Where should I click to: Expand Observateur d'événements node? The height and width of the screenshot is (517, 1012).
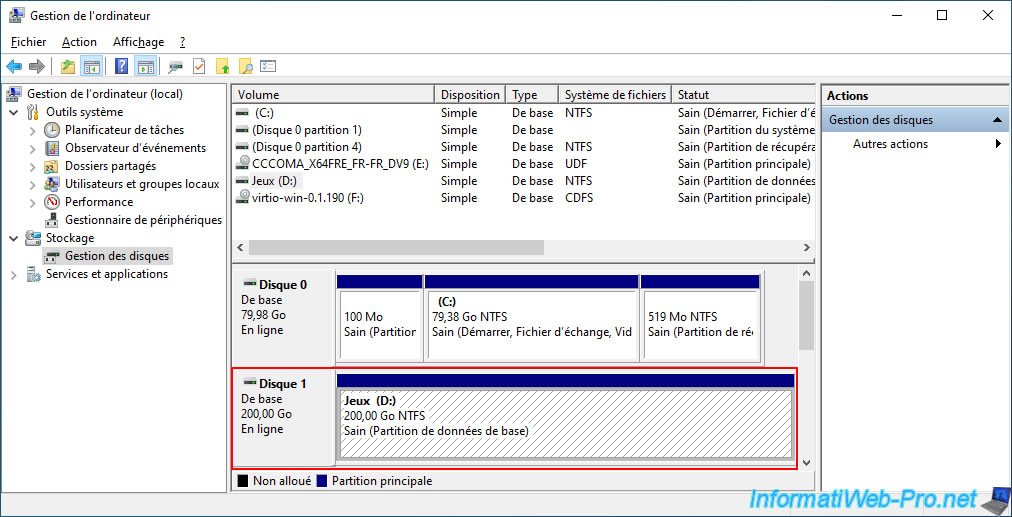tap(33, 148)
